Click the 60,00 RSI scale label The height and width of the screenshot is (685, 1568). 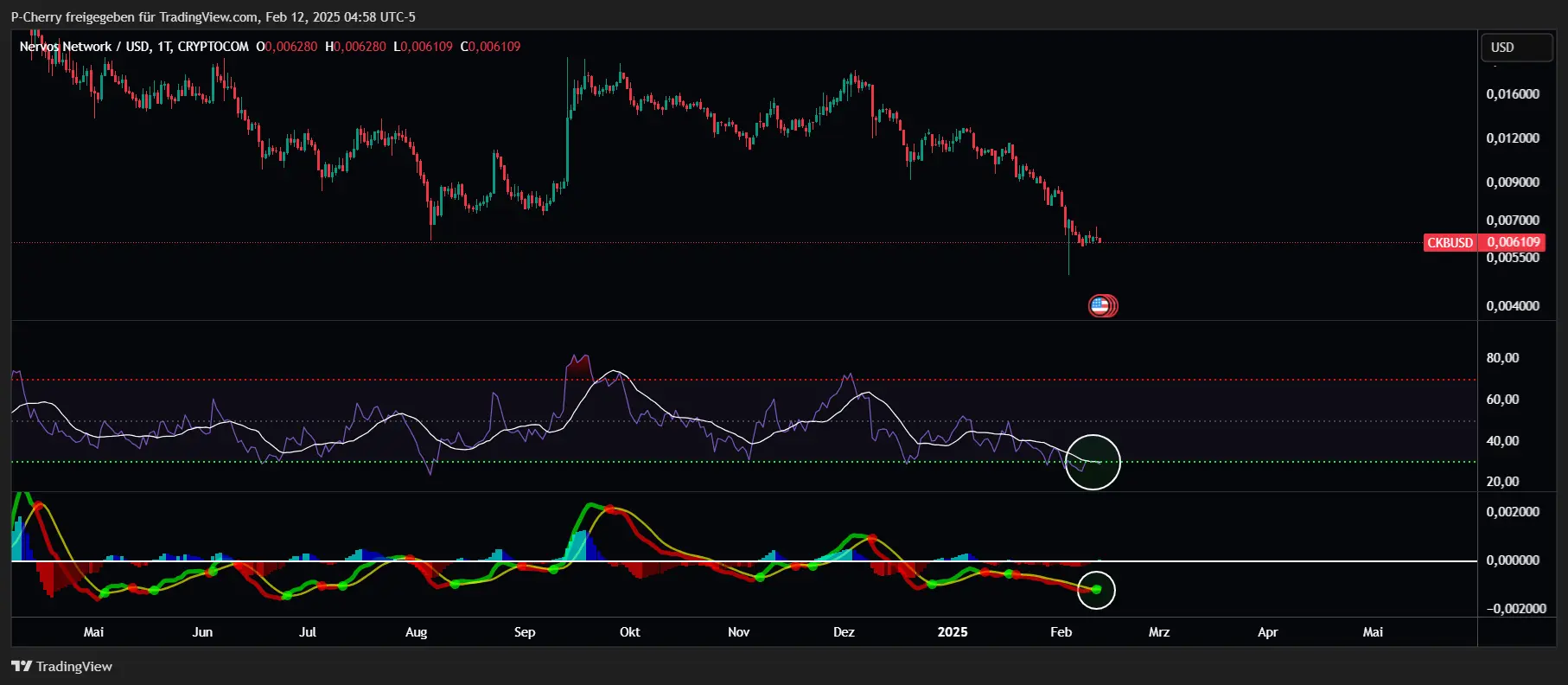pos(1502,400)
